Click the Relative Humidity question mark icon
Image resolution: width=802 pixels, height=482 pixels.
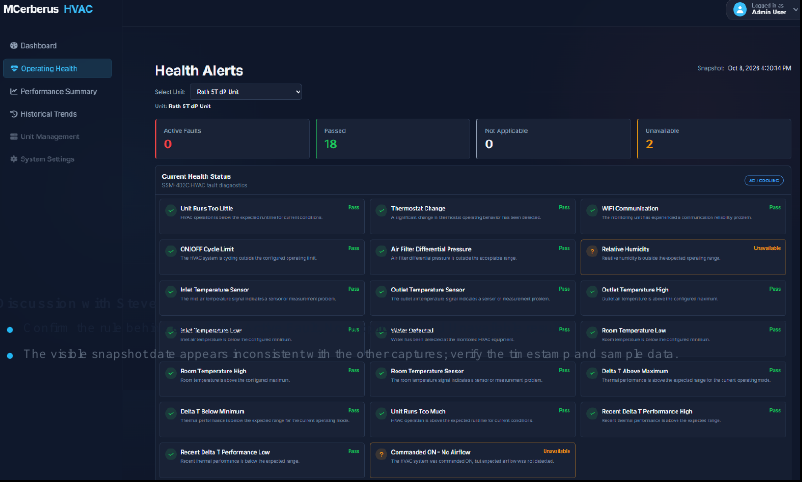pos(592,251)
